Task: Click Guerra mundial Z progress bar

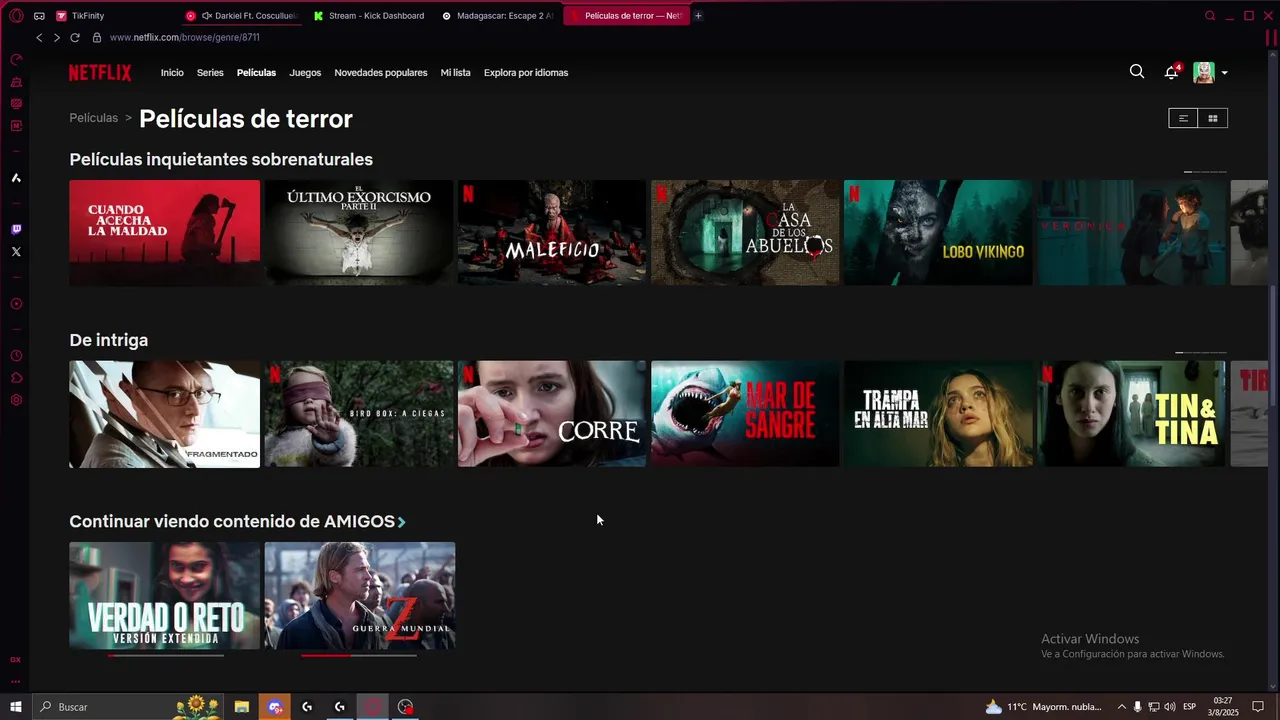Action: click(359, 655)
